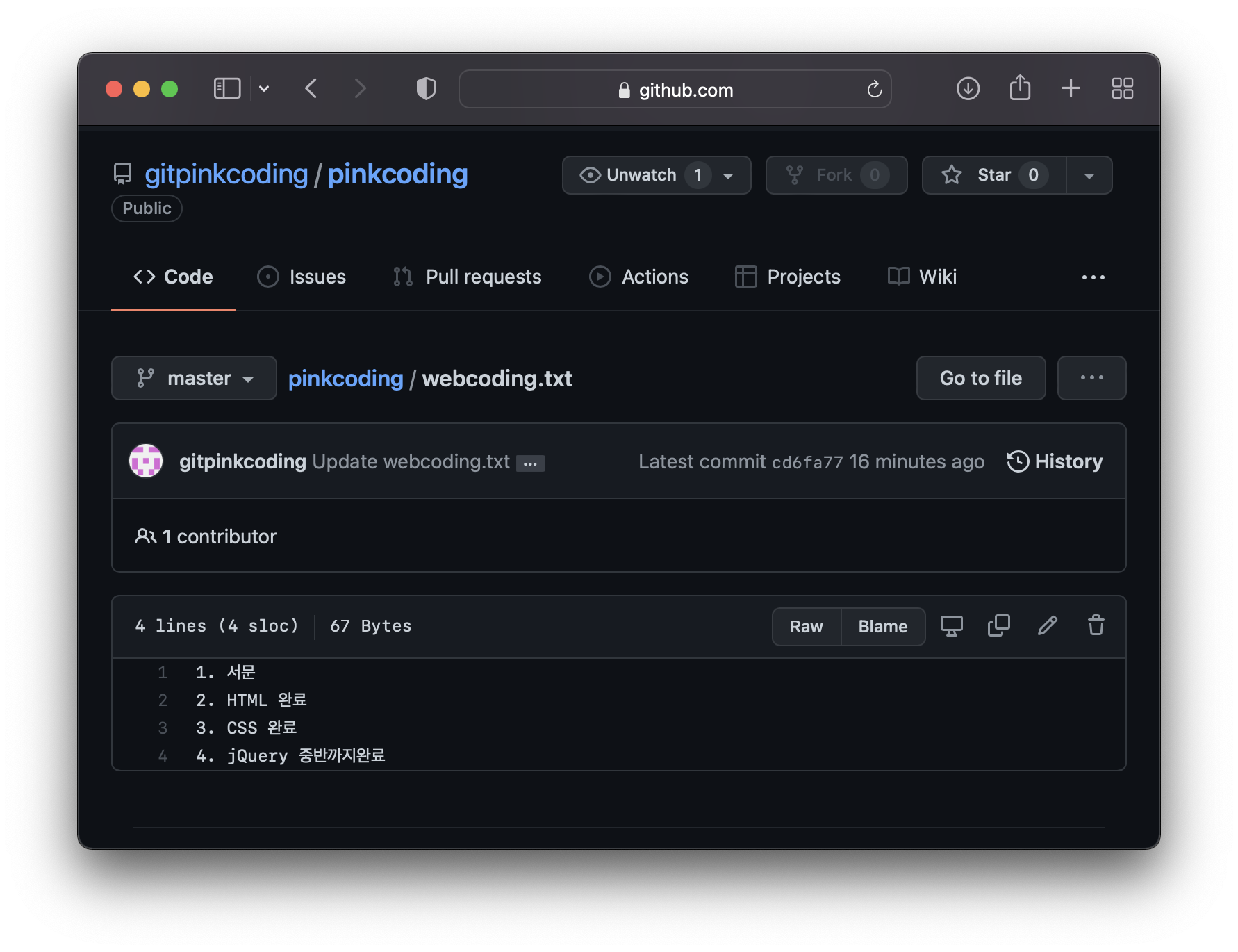This screenshot has width=1238, height=952.
Task: Open Unwatch notification options dropdown arrow
Action: 728,176
